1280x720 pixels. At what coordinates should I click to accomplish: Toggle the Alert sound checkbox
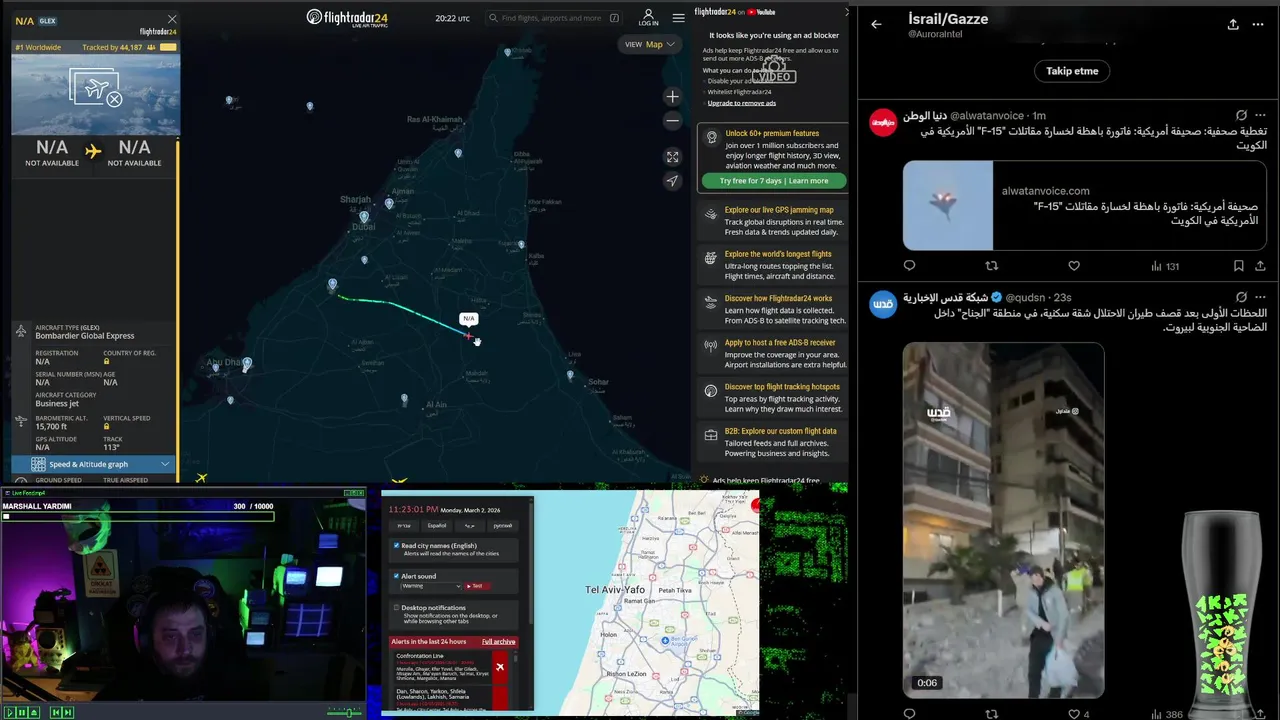397,576
